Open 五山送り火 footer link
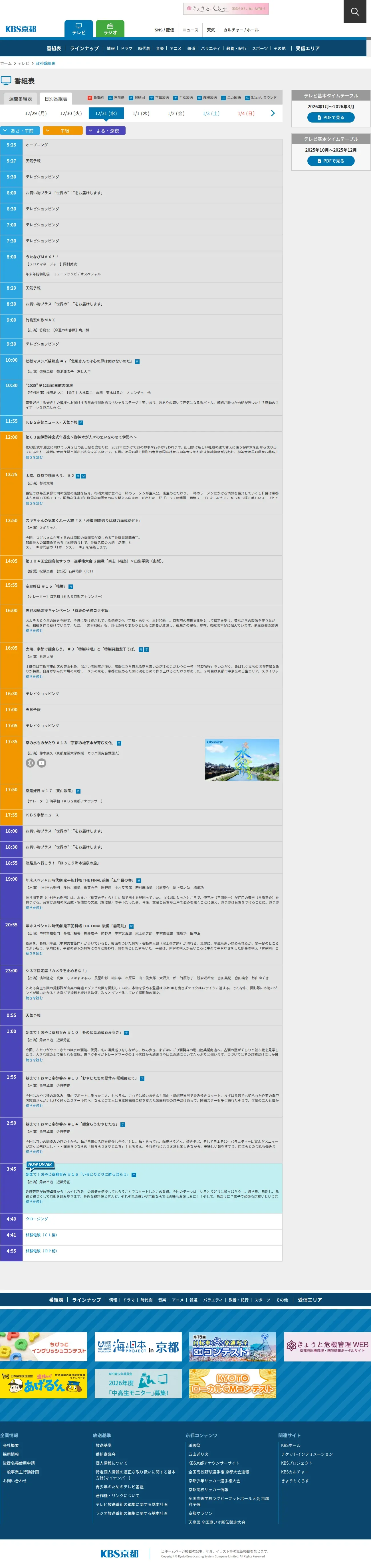The image size is (371, 1568). pos(198,1454)
